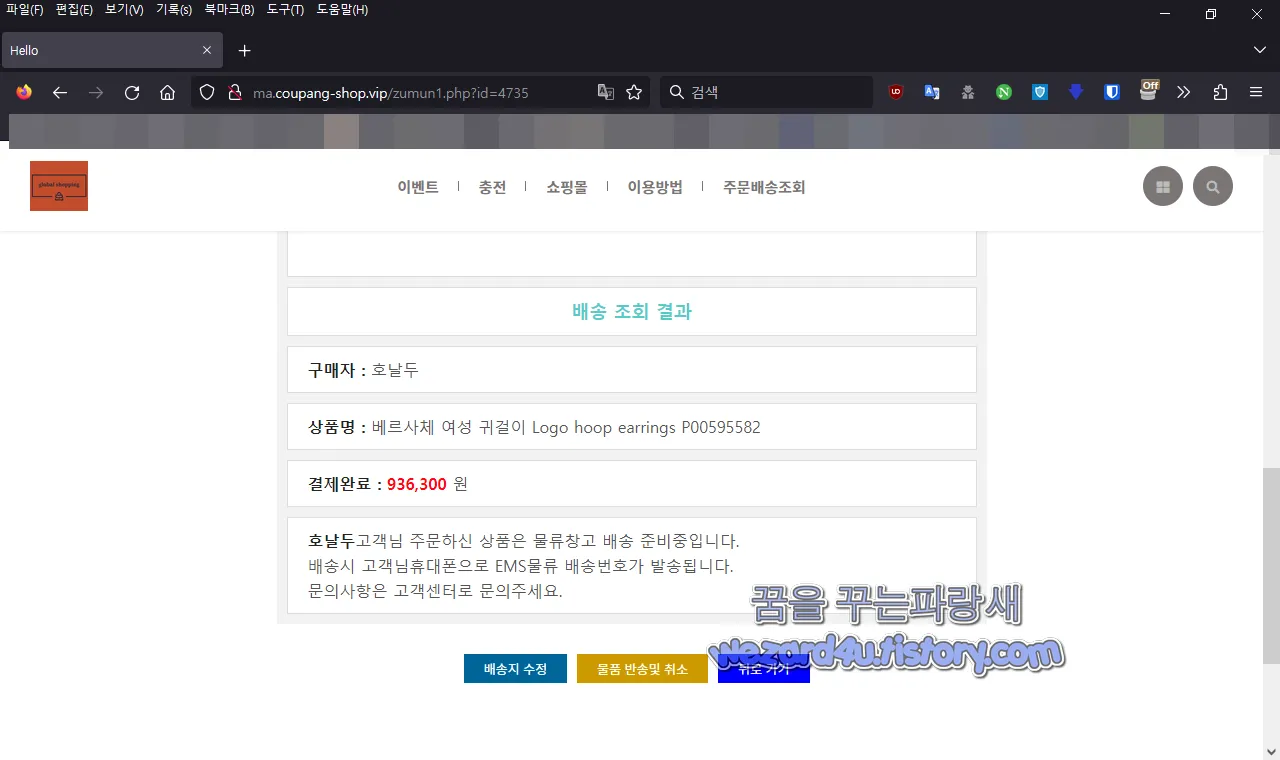Open the gray figure extension icon
The width and height of the screenshot is (1280, 760).
[x=968, y=92]
